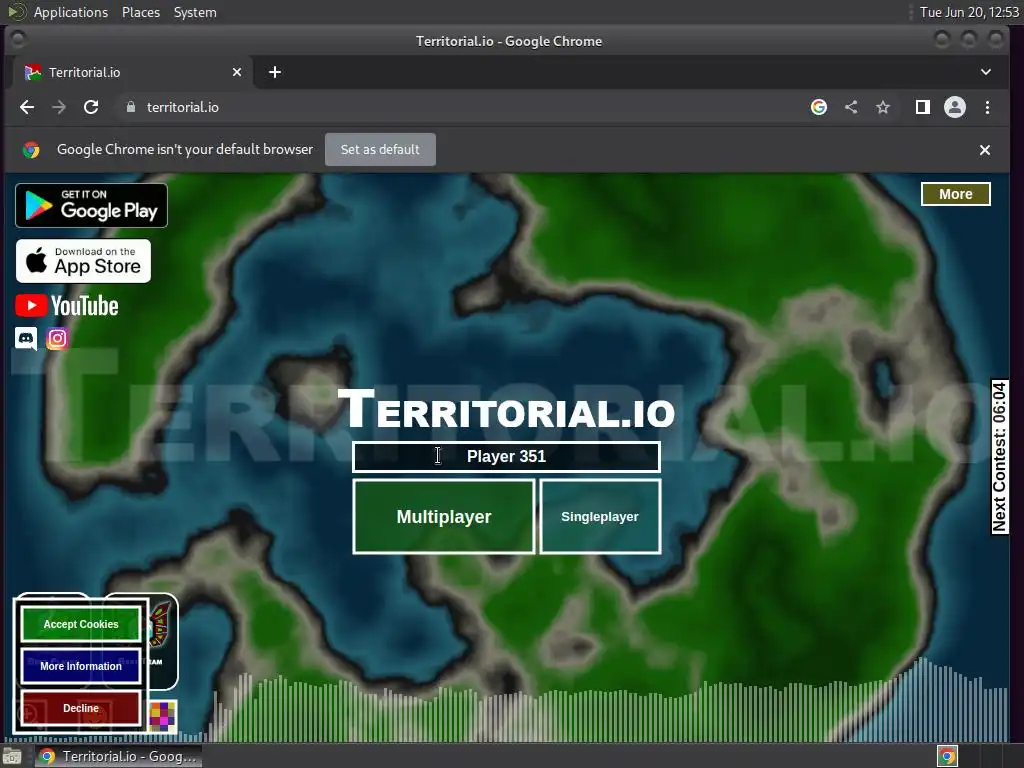
Task: Decline cookies
Action: tap(81, 708)
